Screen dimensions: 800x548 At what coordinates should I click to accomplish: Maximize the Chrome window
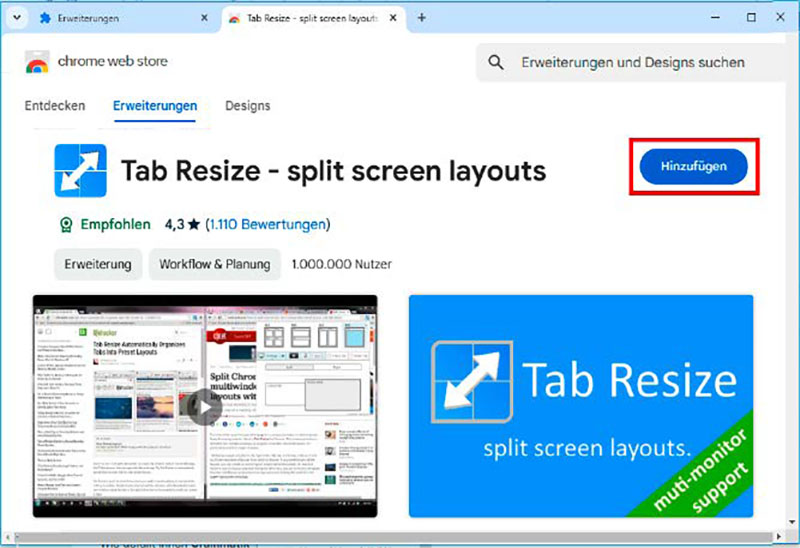(751, 17)
